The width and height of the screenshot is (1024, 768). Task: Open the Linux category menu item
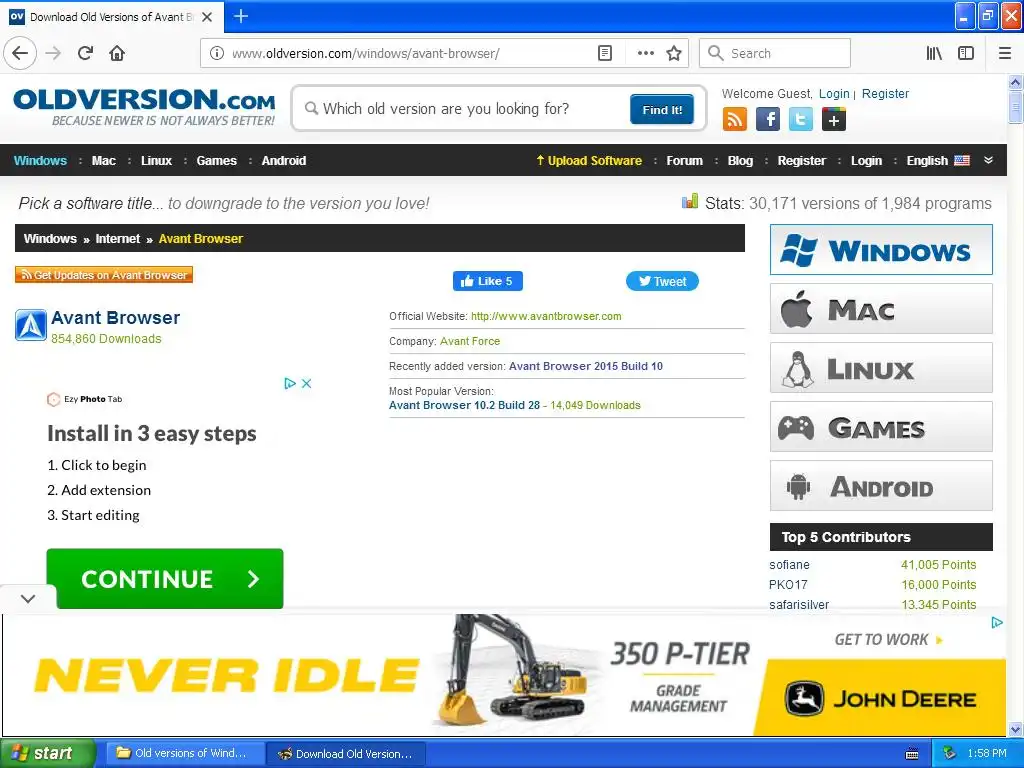click(x=156, y=161)
